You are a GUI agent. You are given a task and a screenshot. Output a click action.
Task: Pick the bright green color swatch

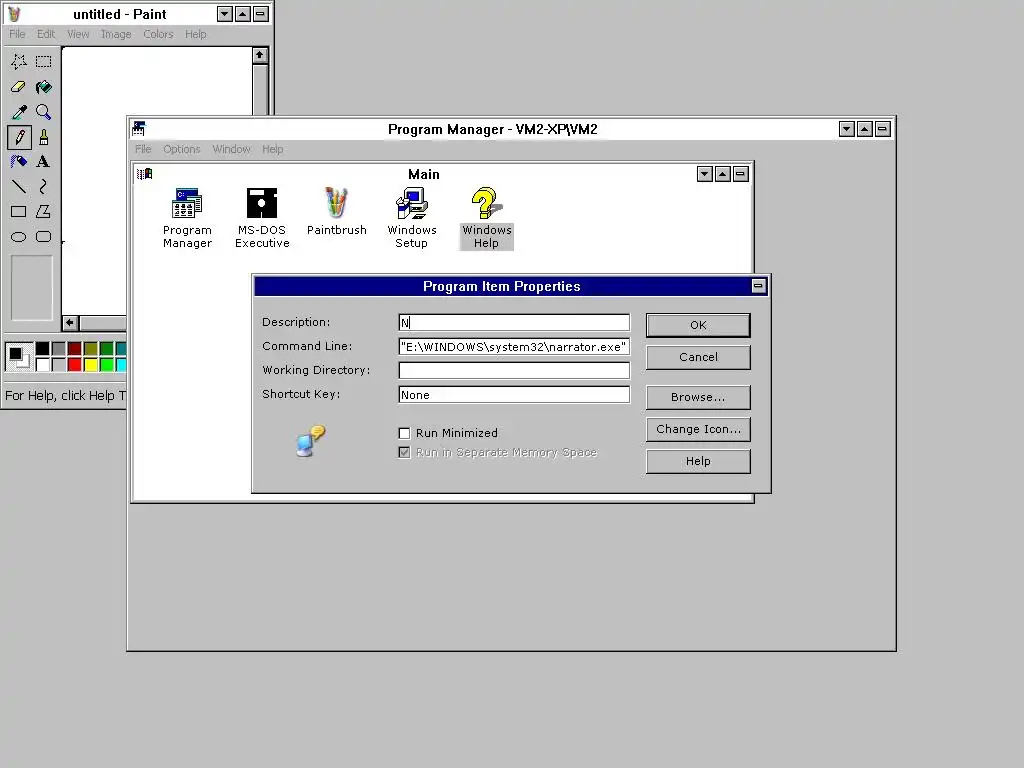[x=106, y=364]
